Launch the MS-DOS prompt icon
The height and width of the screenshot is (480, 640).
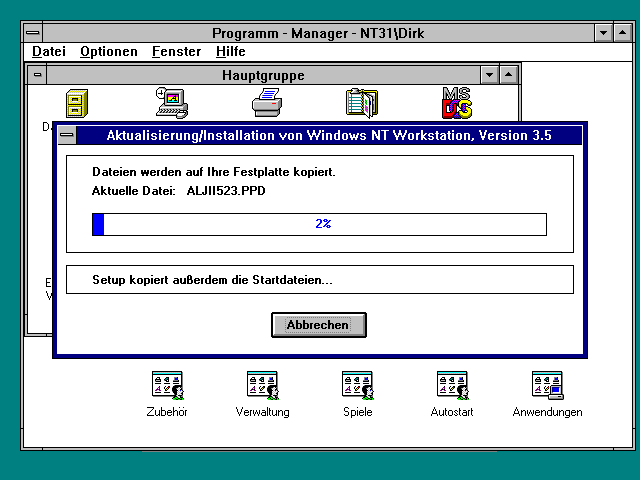coord(457,103)
